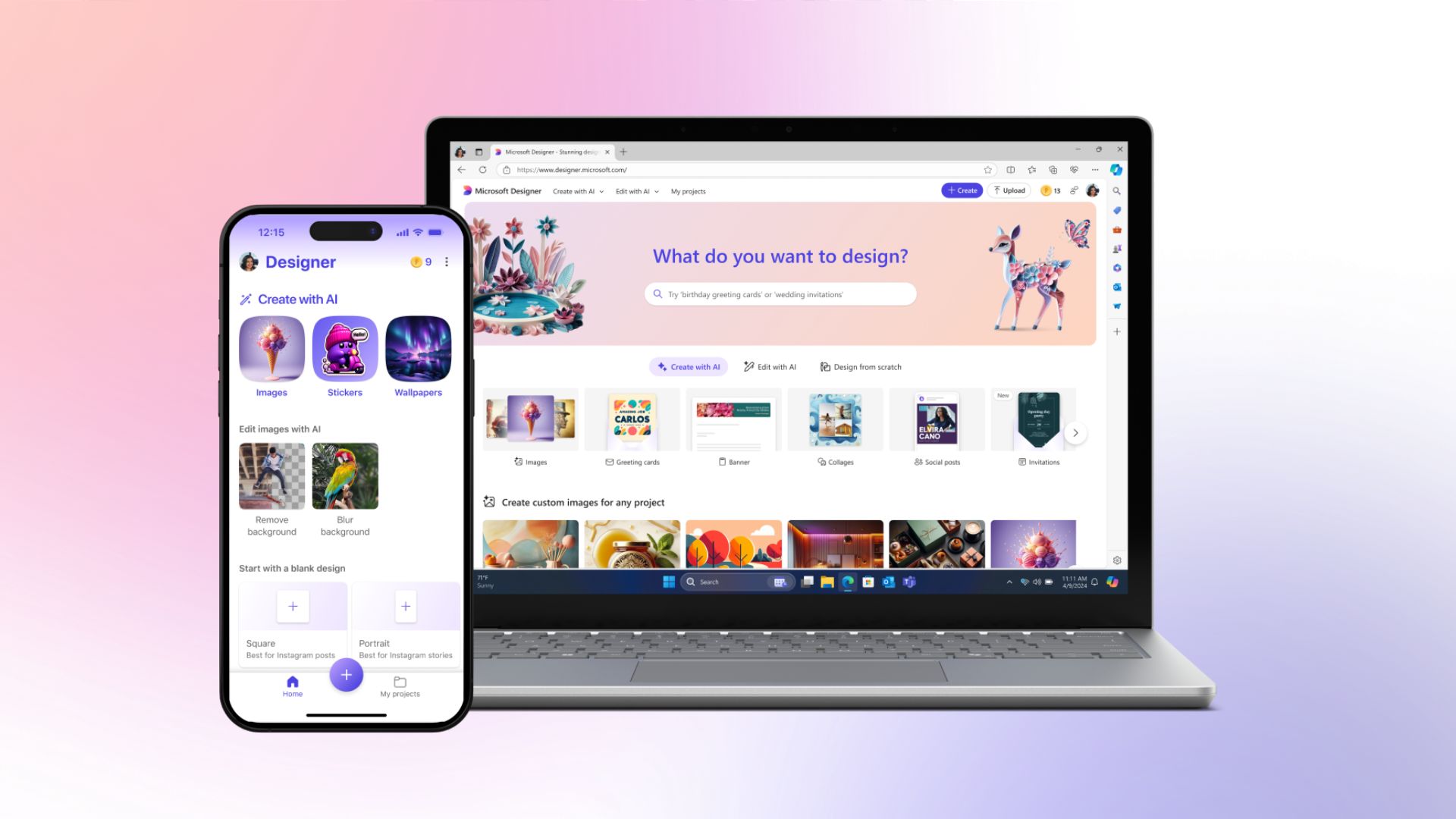Select My projects menu item on desktop
This screenshot has width=1456, height=819.
pos(688,191)
